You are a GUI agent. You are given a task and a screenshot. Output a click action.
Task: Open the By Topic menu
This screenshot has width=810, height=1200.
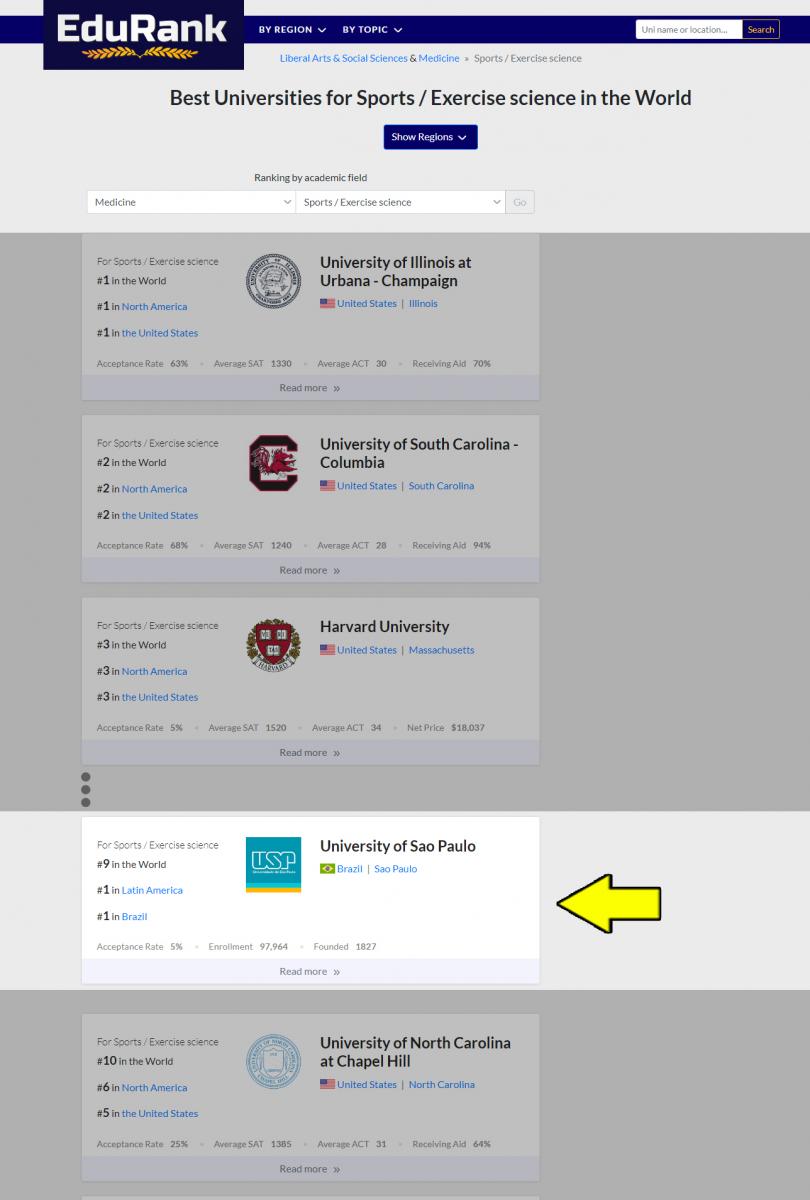point(372,30)
